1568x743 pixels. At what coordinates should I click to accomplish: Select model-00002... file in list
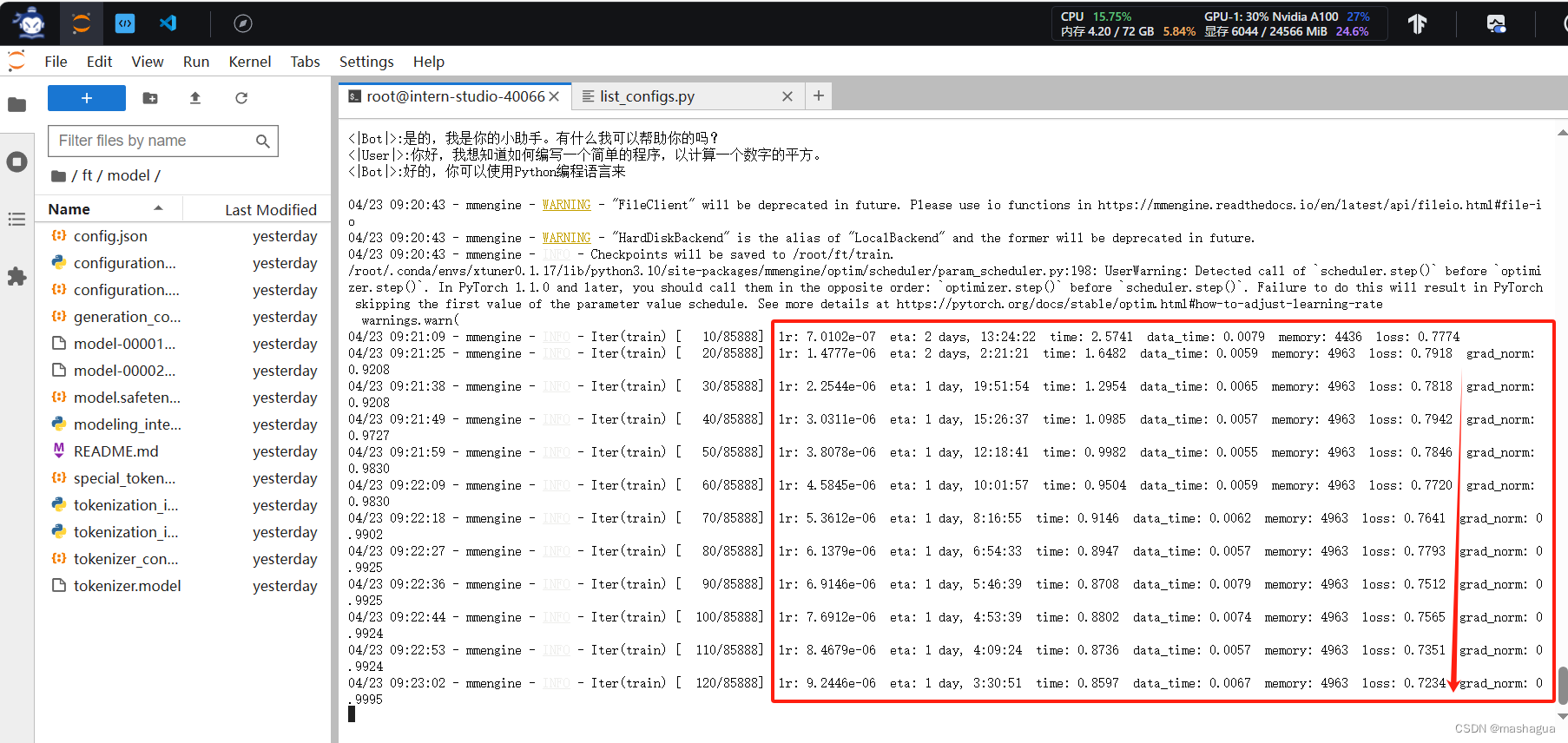click(184, 371)
